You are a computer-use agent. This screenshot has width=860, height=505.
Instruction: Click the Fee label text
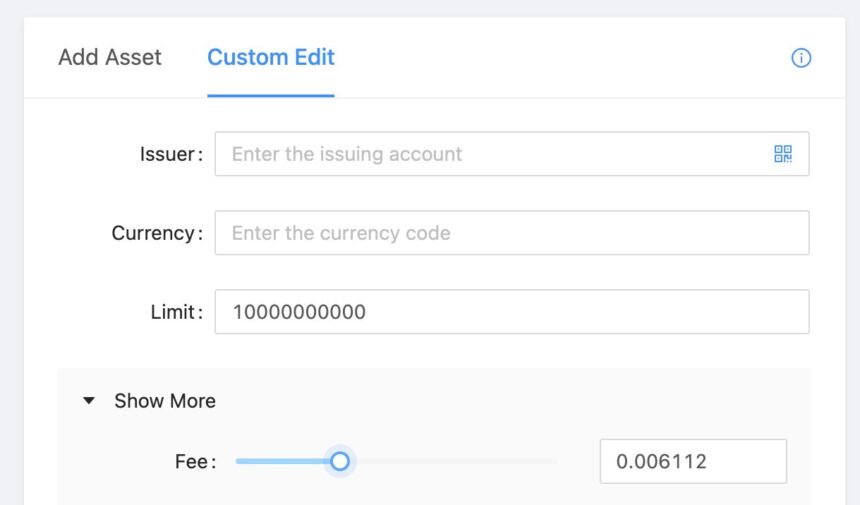(x=195, y=462)
